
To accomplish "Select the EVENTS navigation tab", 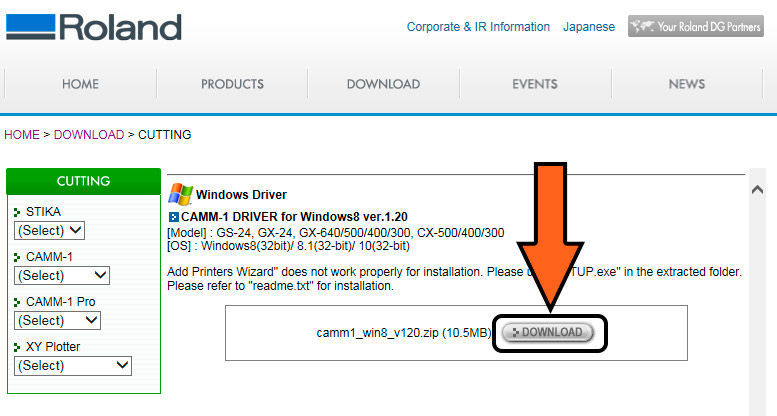I will point(534,85).
